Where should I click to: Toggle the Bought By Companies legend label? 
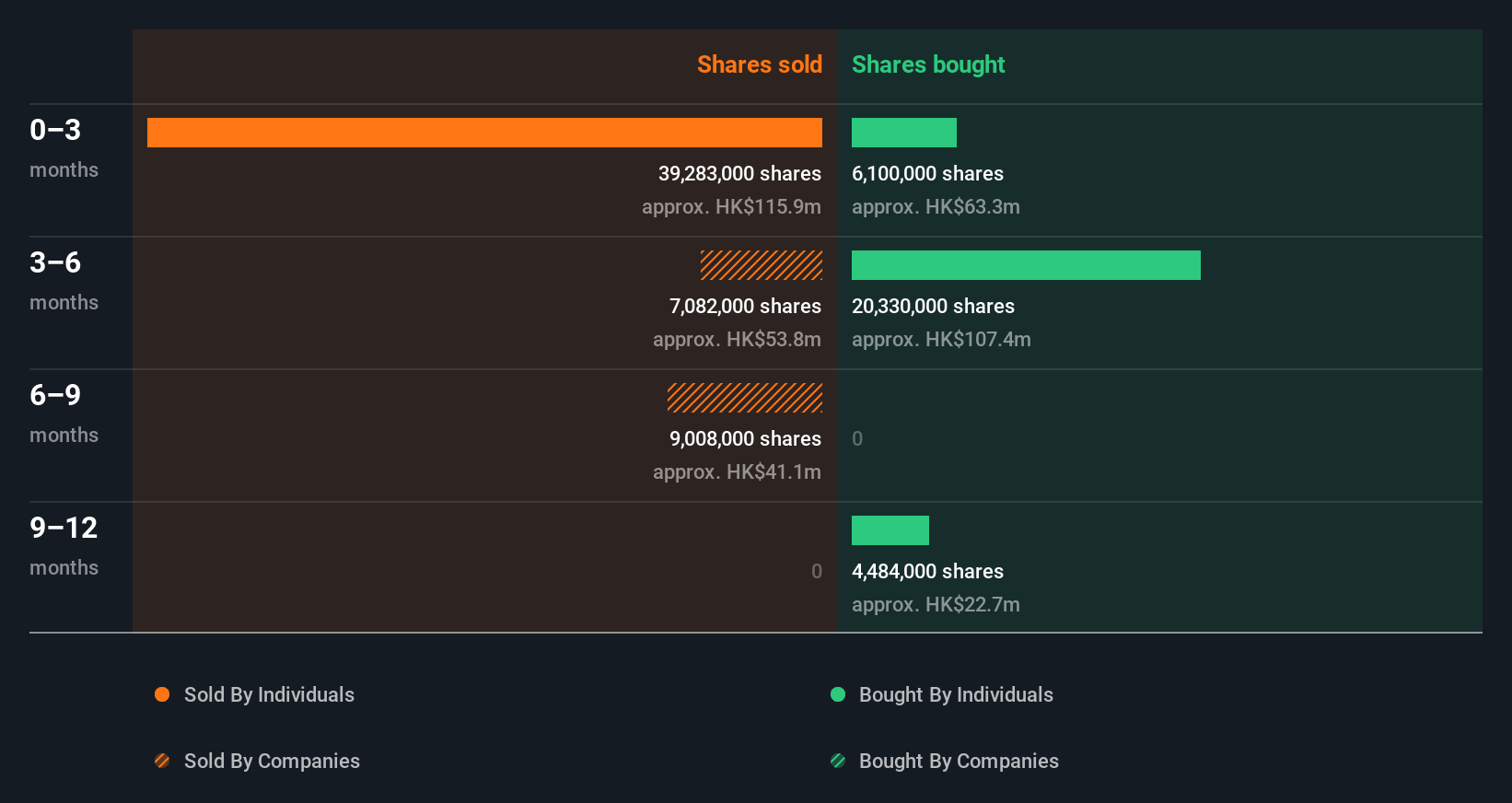(959, 761)
